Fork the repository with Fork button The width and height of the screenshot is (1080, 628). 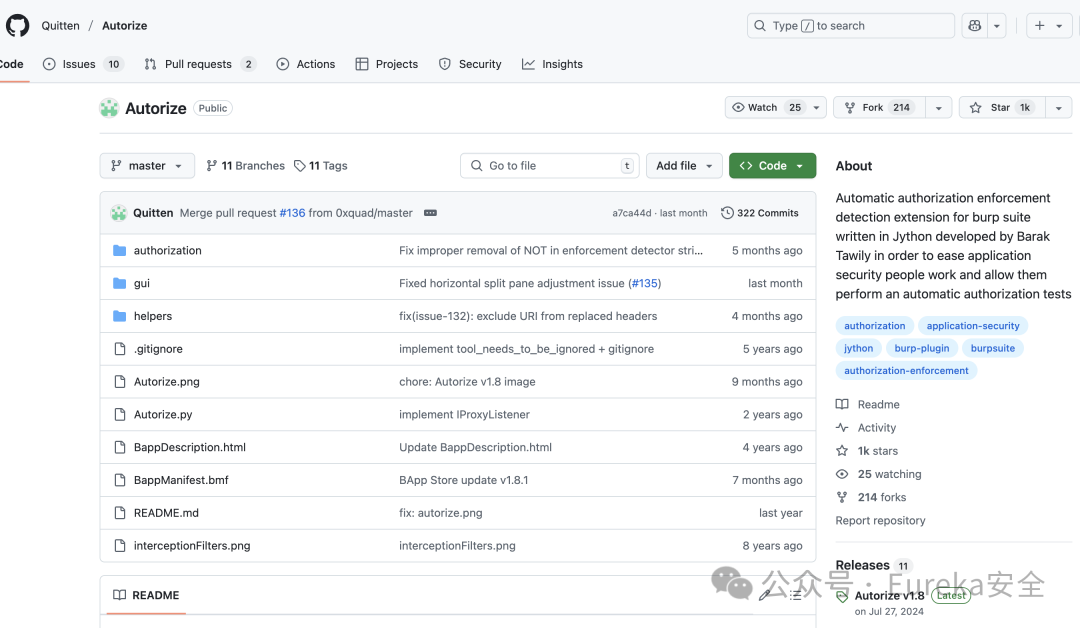point(879,107)
